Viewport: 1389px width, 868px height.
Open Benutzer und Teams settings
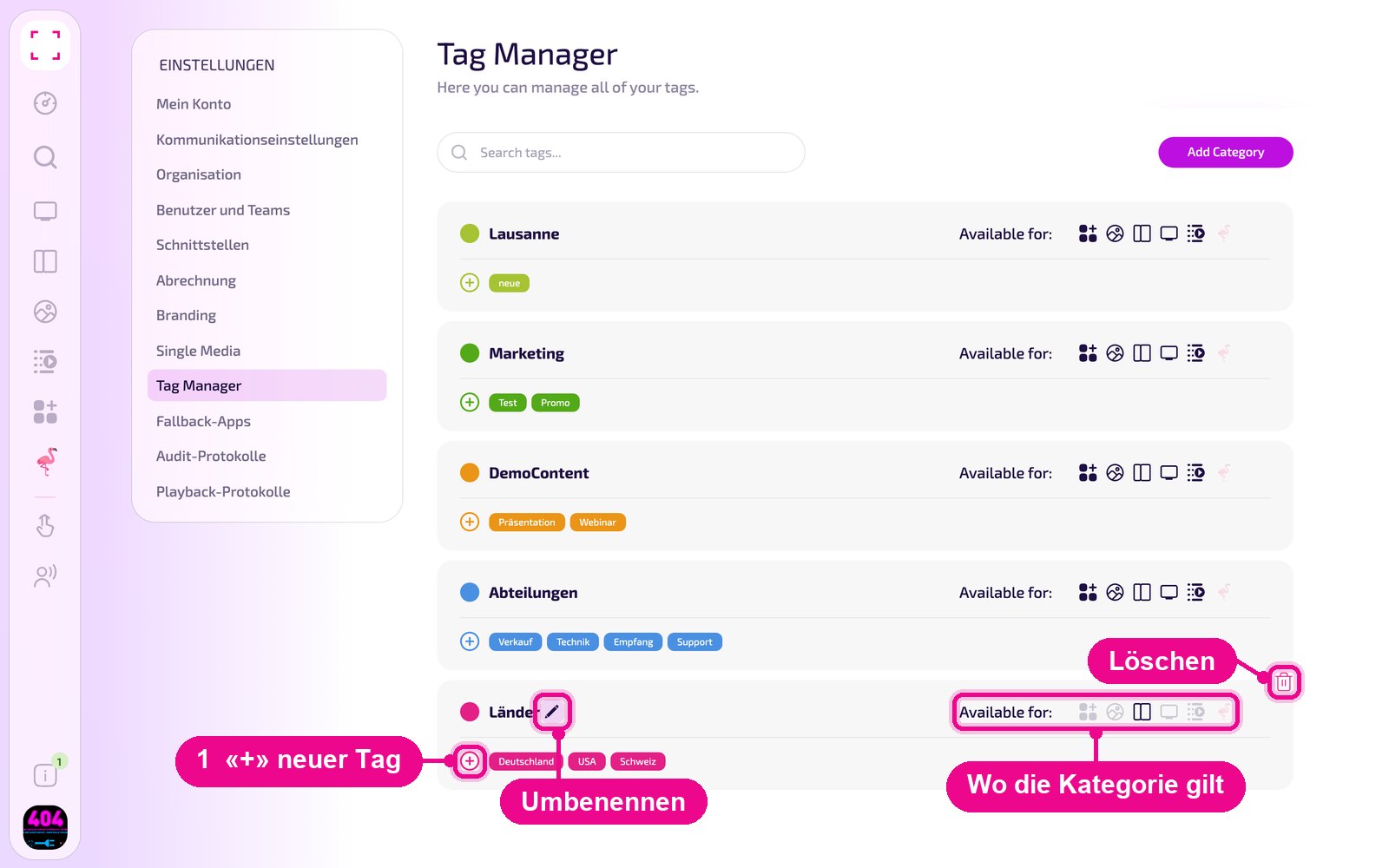tap(223, 210)
